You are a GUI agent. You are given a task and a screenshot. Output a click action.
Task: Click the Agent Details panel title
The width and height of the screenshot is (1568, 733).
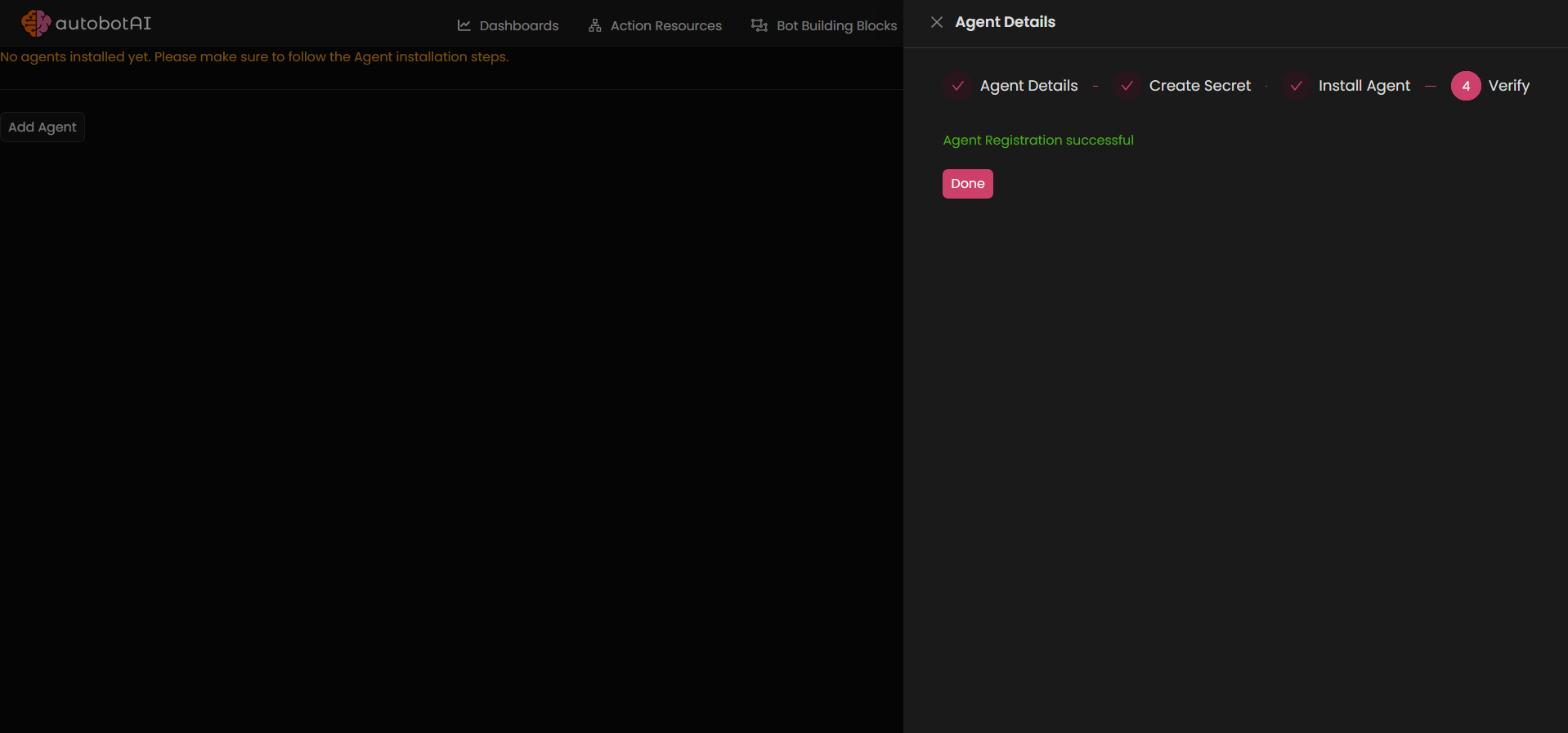click(1005, 22)
